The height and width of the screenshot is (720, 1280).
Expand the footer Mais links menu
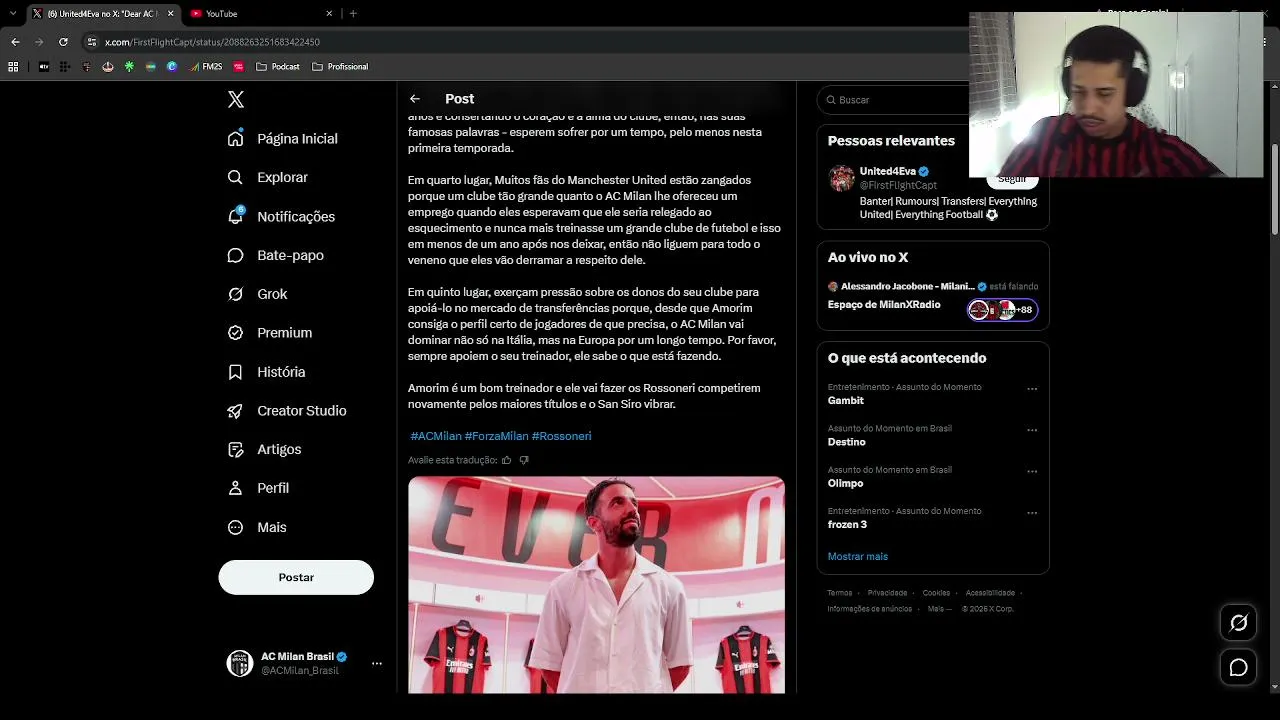tap(939, 609)
